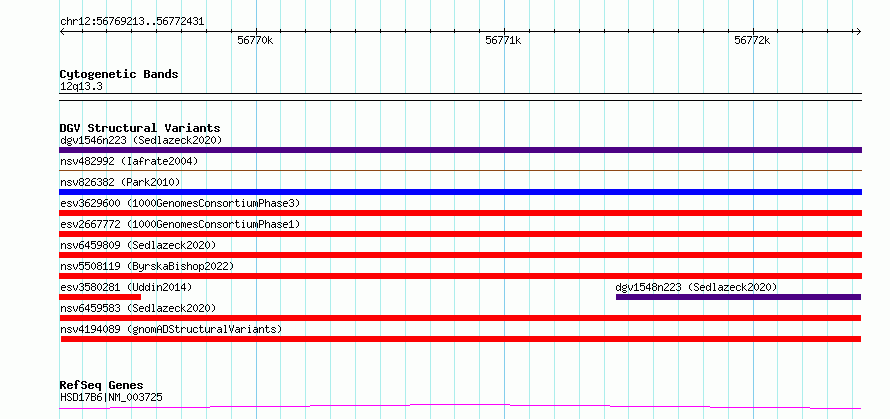Click the left arrowhead of the ruler
The width and height of the screenshot is (890, 419).
coord(62,32)
